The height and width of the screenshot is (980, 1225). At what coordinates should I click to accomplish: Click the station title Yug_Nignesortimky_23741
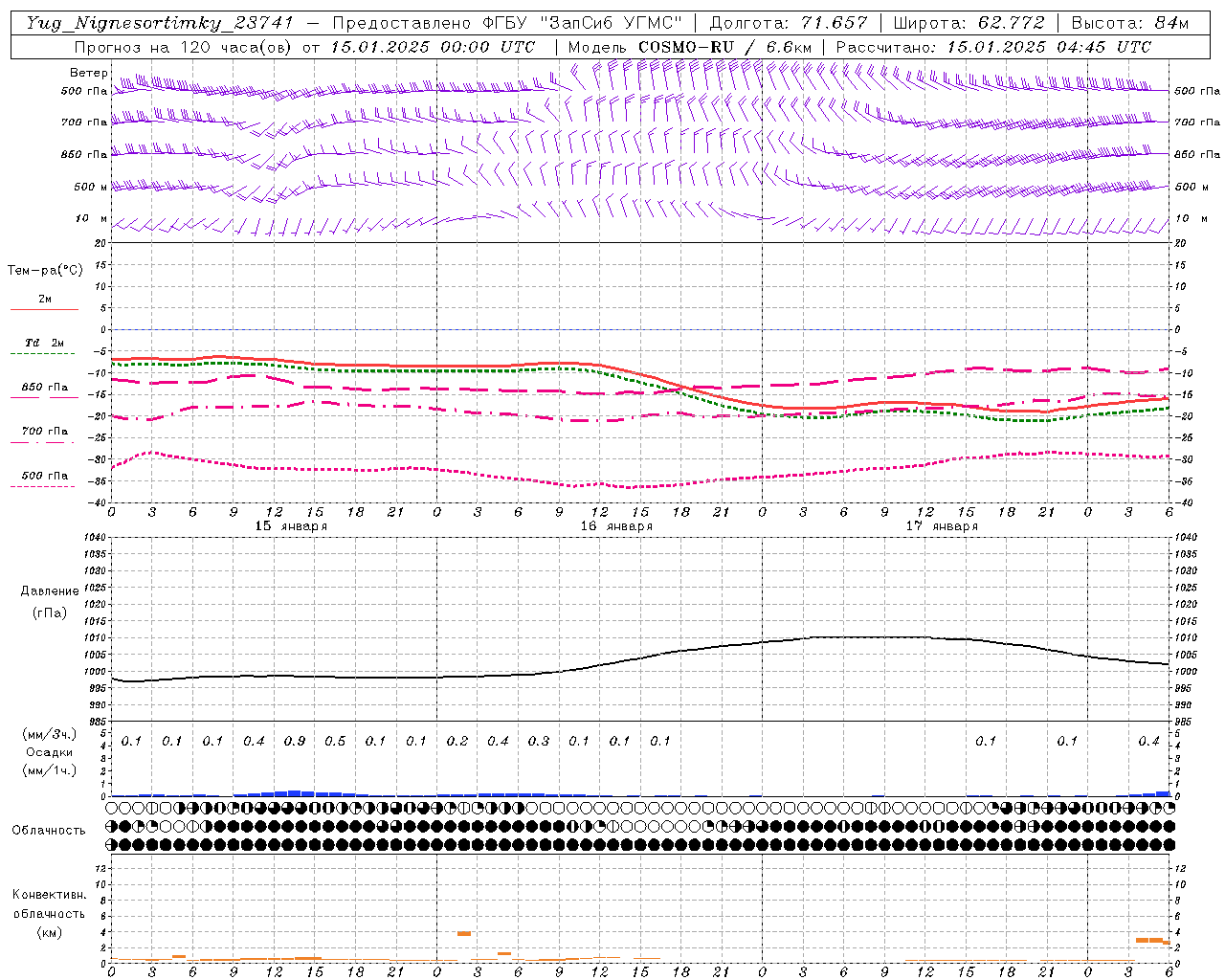point(159,24)
